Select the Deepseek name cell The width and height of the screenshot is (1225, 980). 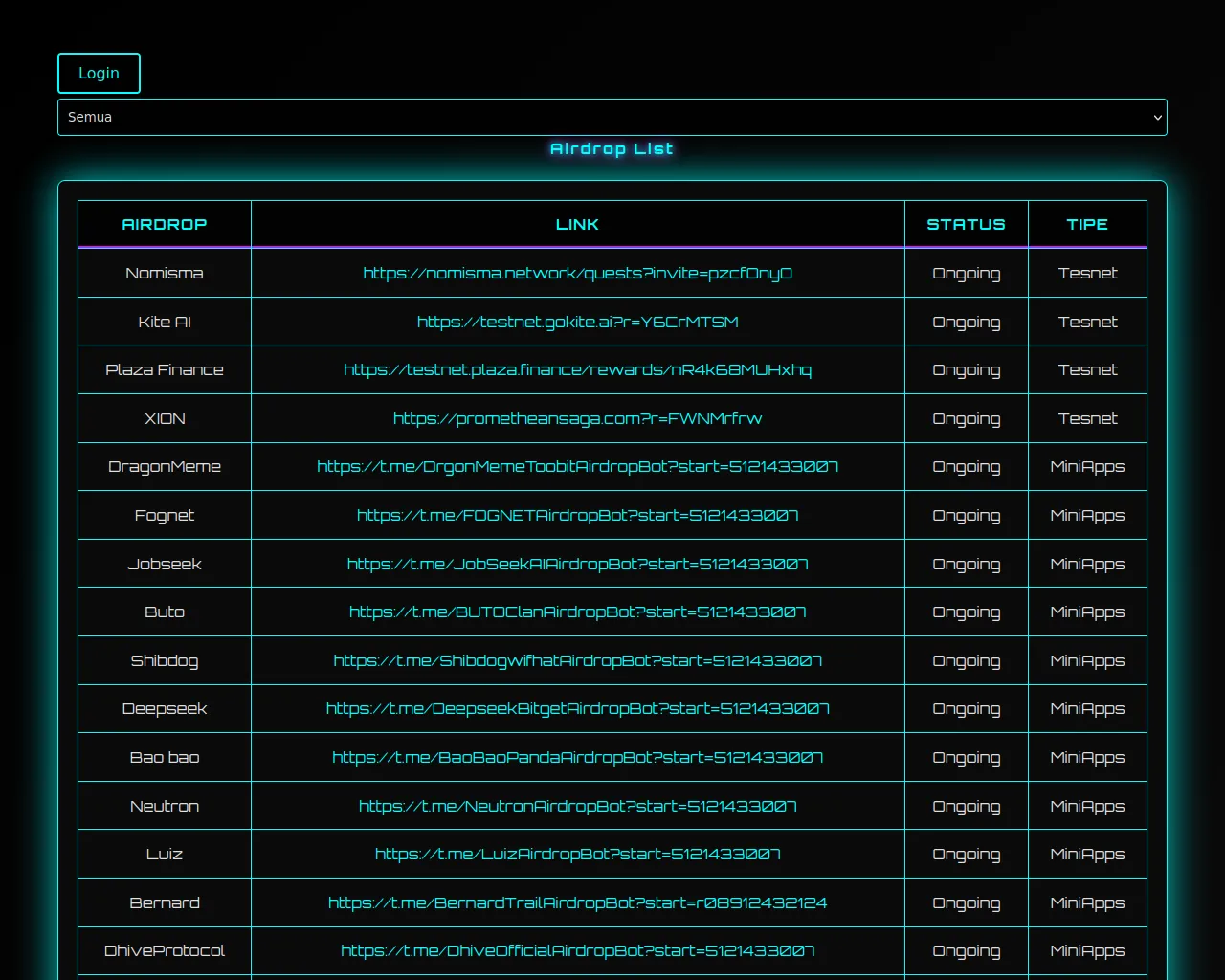[x=165, y=709]
